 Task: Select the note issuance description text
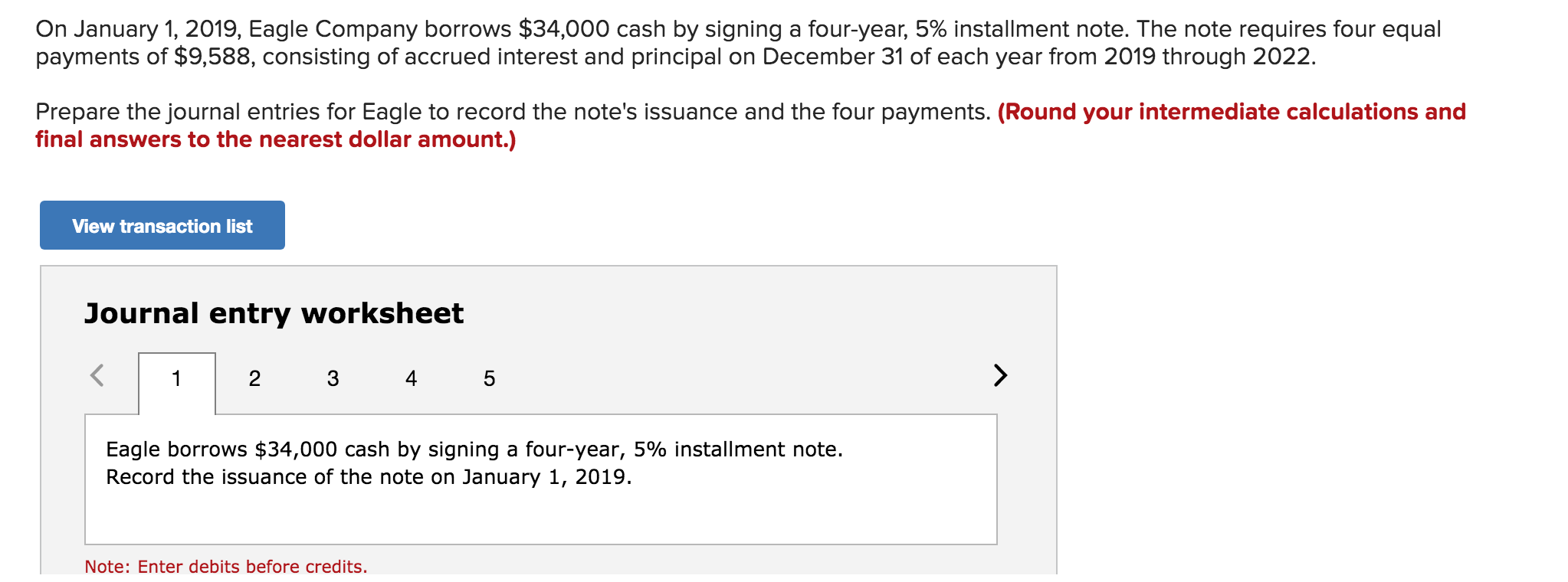tap(475, 463)
